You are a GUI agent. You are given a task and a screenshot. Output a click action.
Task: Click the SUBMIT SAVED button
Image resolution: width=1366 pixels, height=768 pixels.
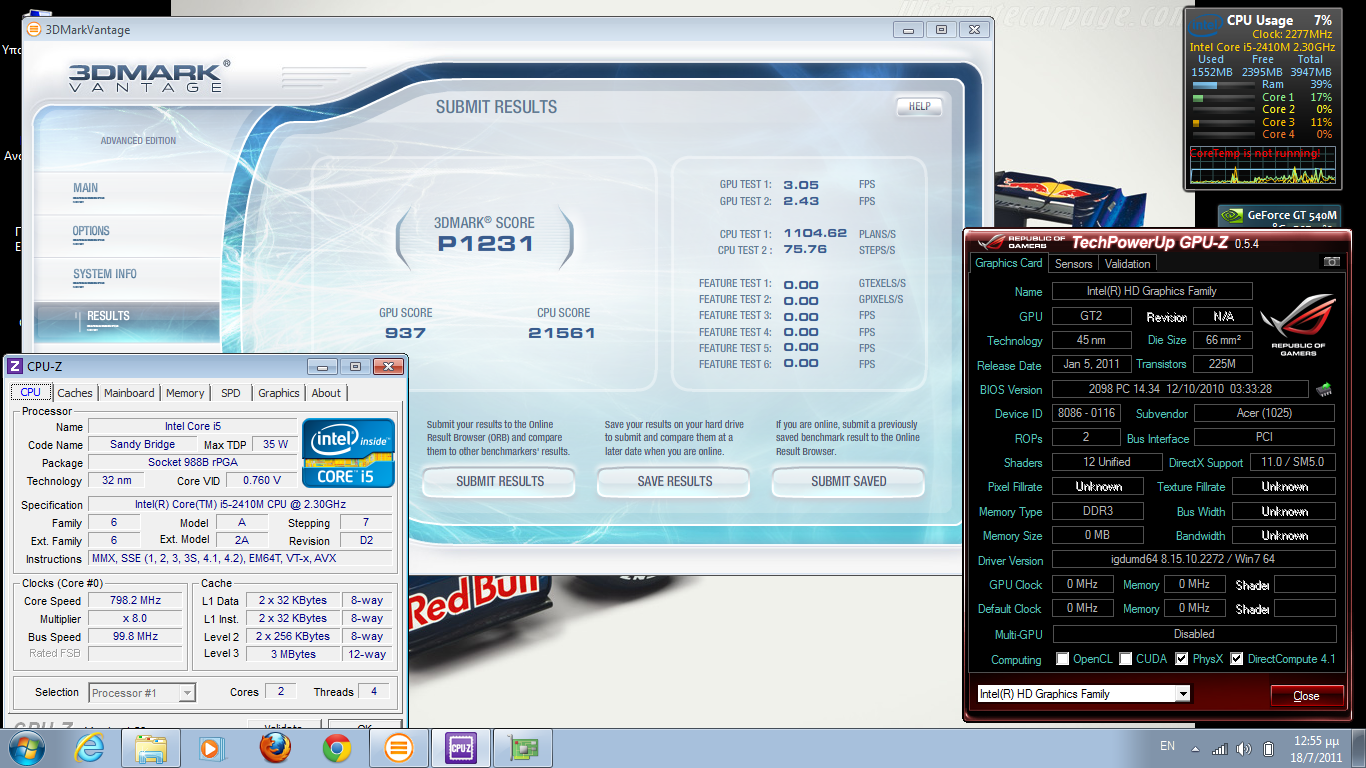point(849,481)
